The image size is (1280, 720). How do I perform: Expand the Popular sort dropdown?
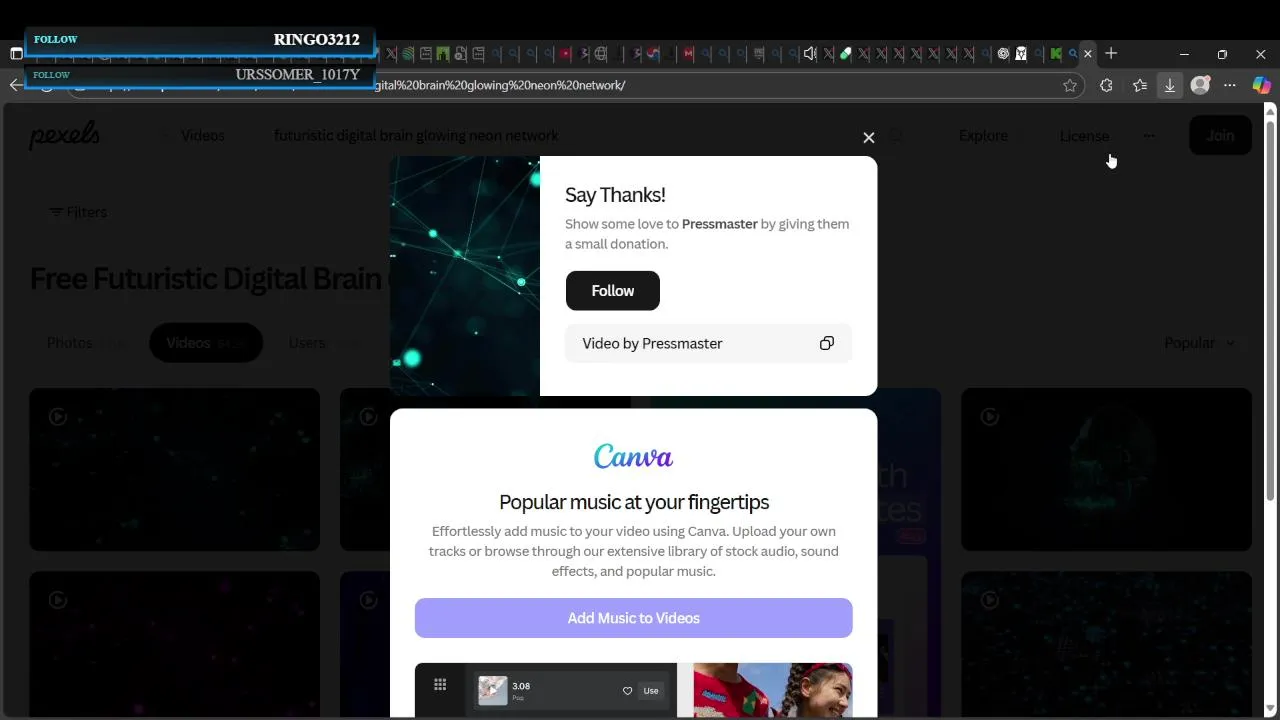tap(1199, 343)
